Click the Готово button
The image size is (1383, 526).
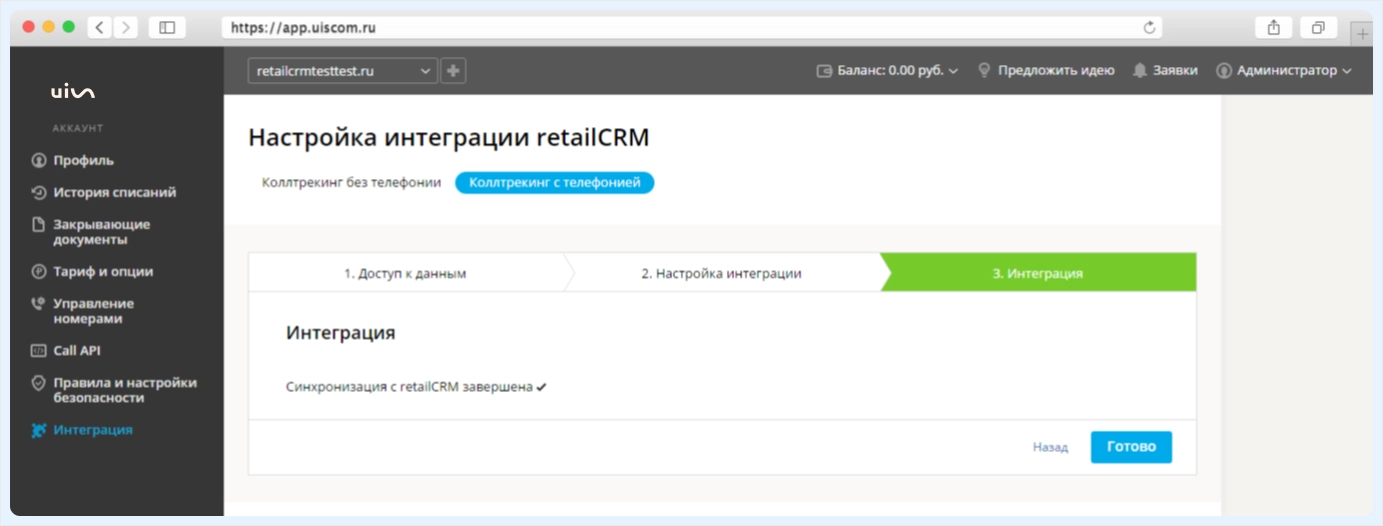pyautogui.click(x=1131, y=447)
